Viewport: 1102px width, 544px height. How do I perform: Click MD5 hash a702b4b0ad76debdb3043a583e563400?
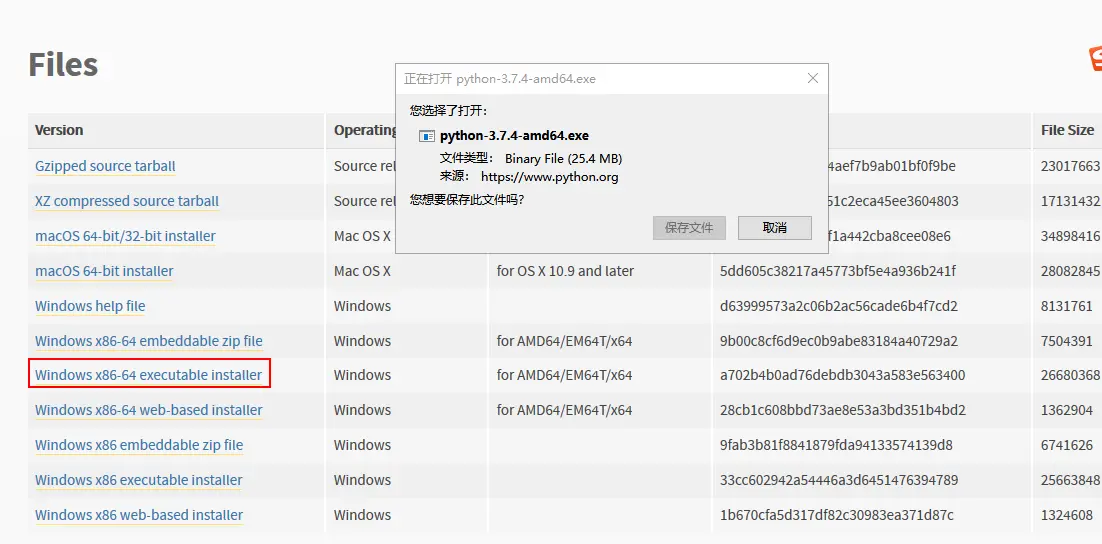[x=843, y=375]
